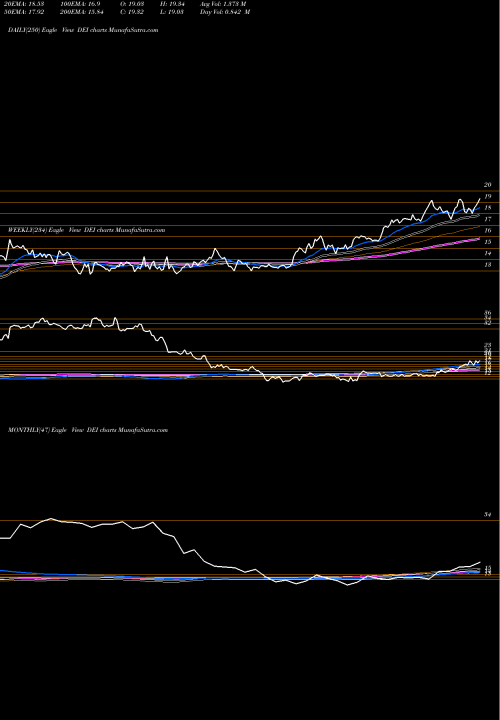Click the MONTHLY(47) Eagle View chart title

(x=88, y=430)
